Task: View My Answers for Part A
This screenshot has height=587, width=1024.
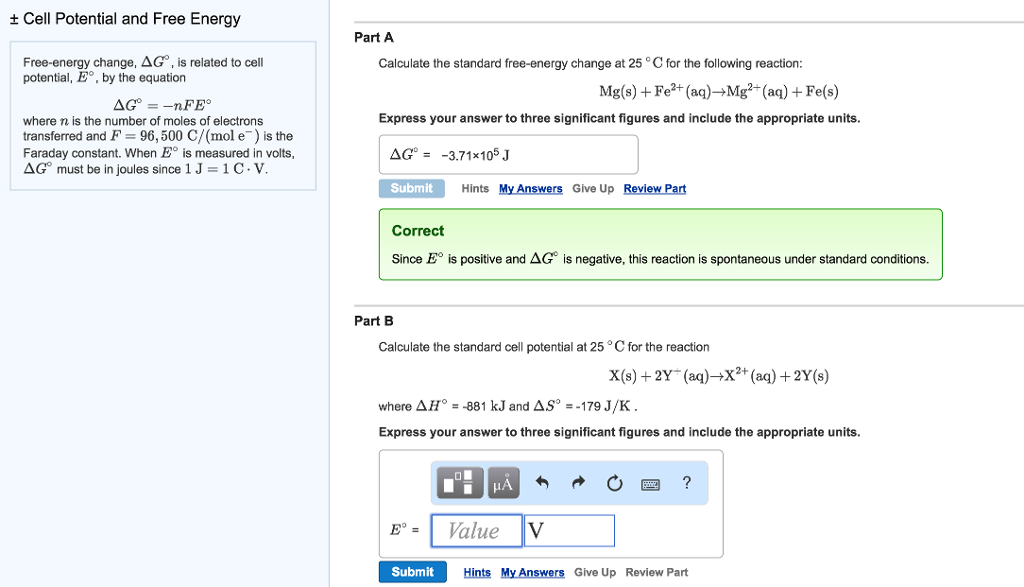Action: click(x=530, y=188)
